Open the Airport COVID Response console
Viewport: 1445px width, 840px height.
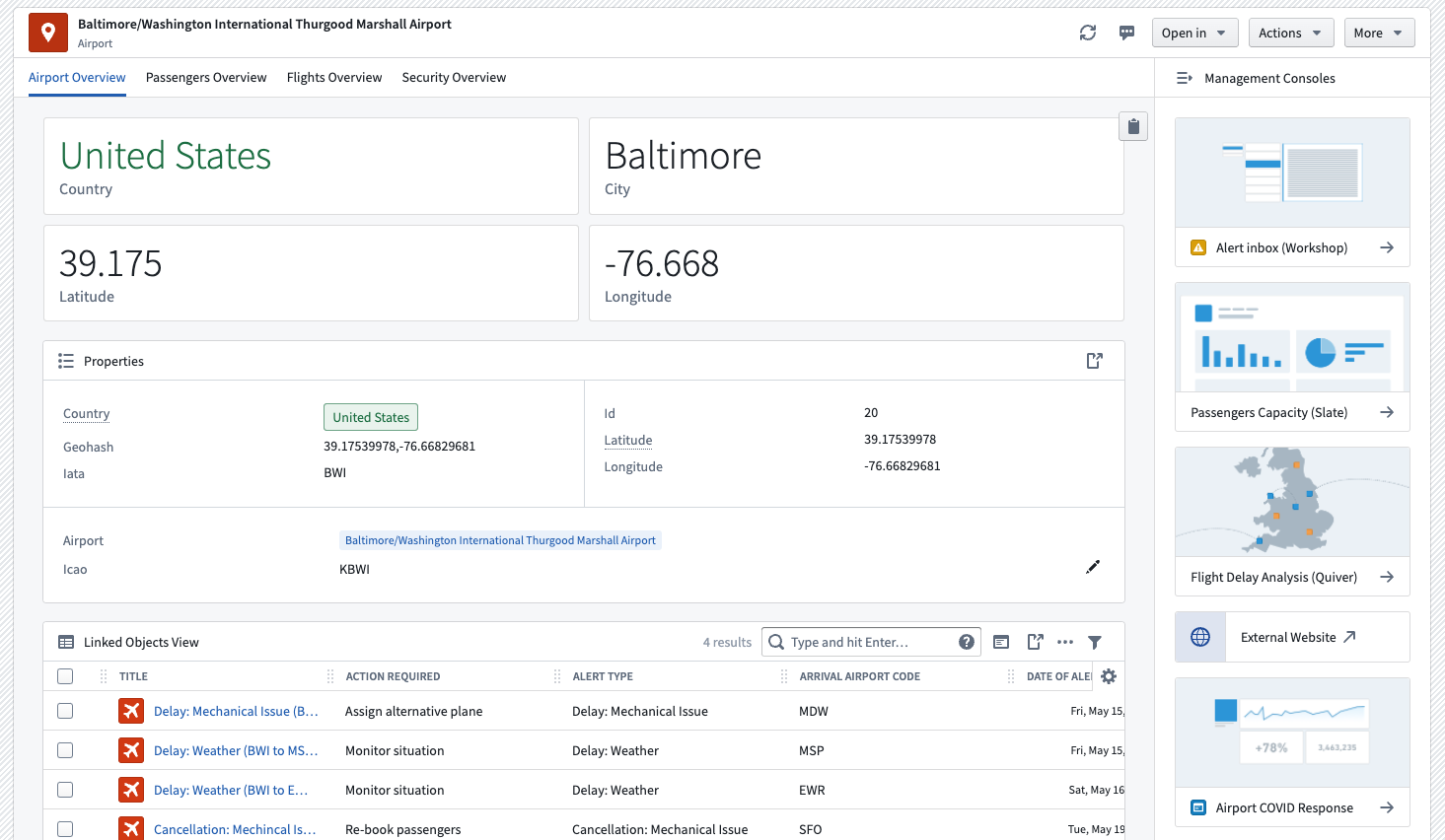[x=1292, y=752]
